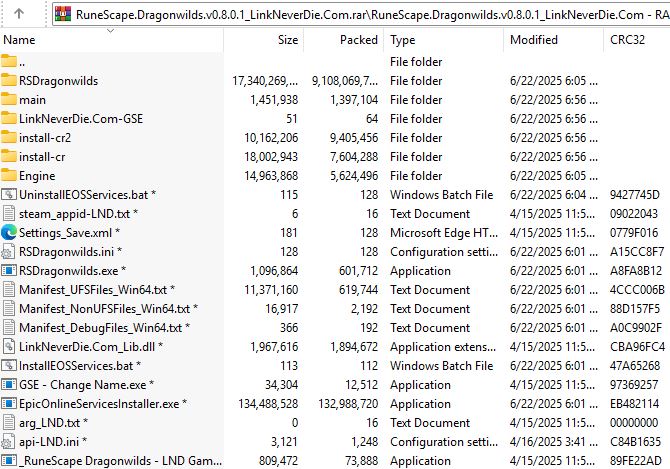
Task: Click CRC32 value 'EB482114'
Action: (634, 404)
